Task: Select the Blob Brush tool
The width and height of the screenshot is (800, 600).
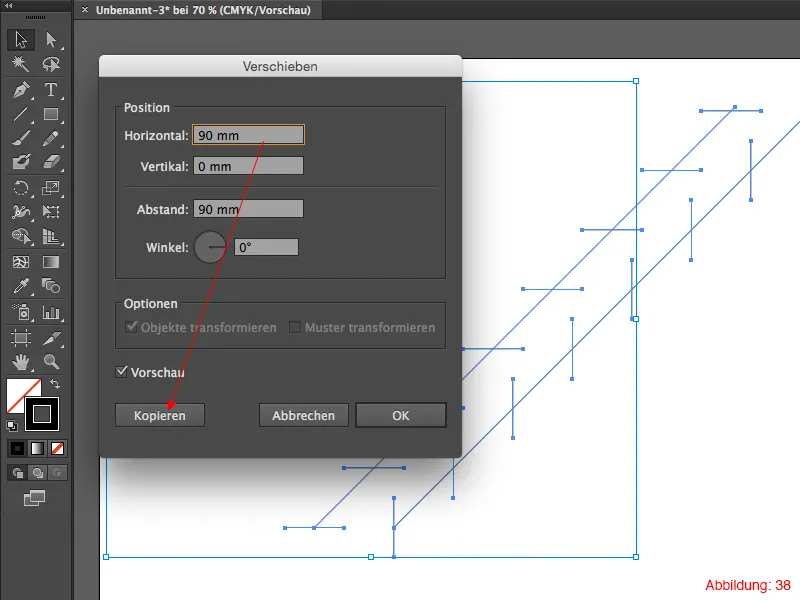Action: [21, 162]
